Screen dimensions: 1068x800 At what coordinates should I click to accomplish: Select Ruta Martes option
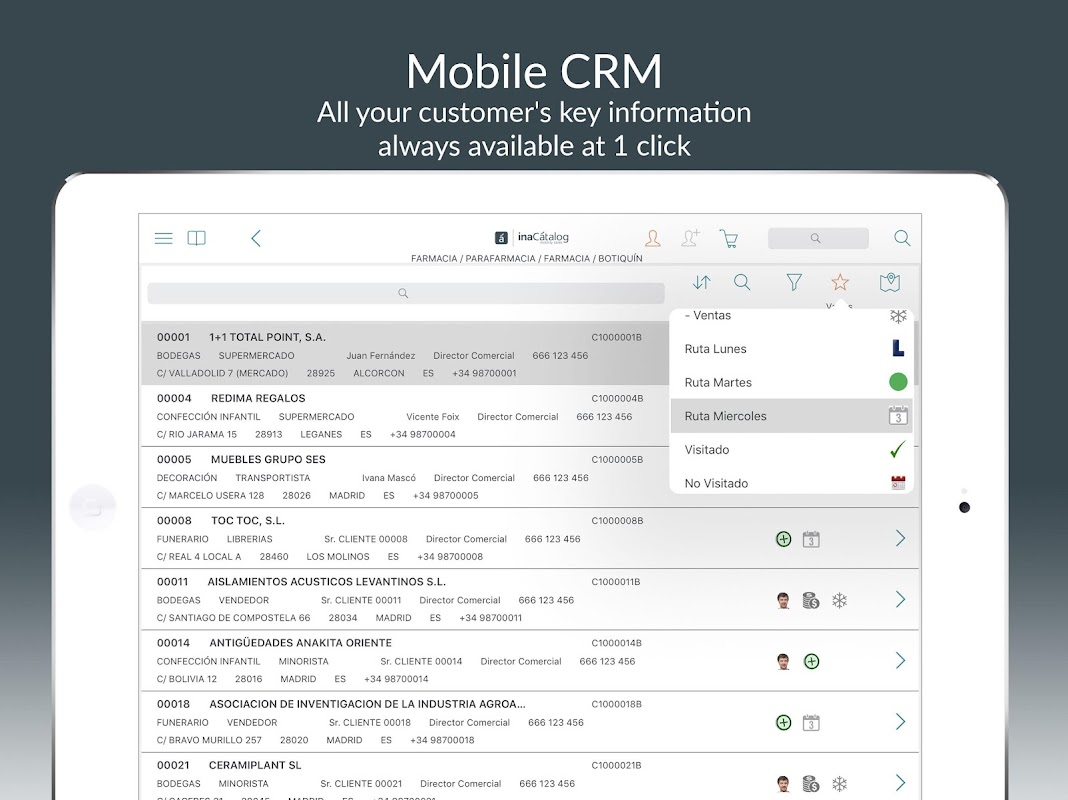coord(791,383)
